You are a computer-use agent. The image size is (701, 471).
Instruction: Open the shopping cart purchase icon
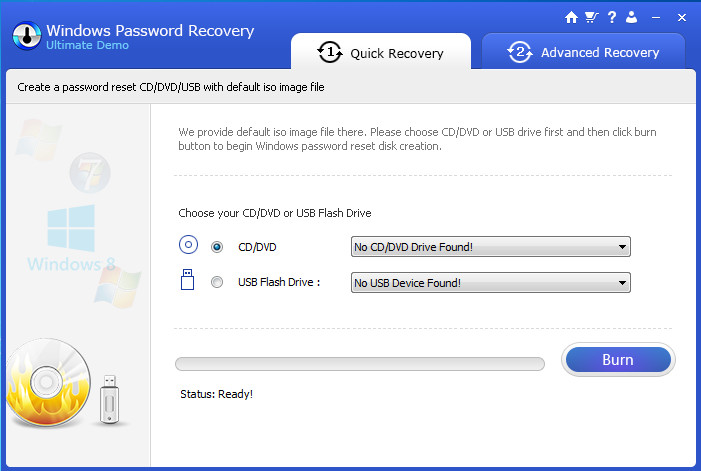(x=591, y=17)
